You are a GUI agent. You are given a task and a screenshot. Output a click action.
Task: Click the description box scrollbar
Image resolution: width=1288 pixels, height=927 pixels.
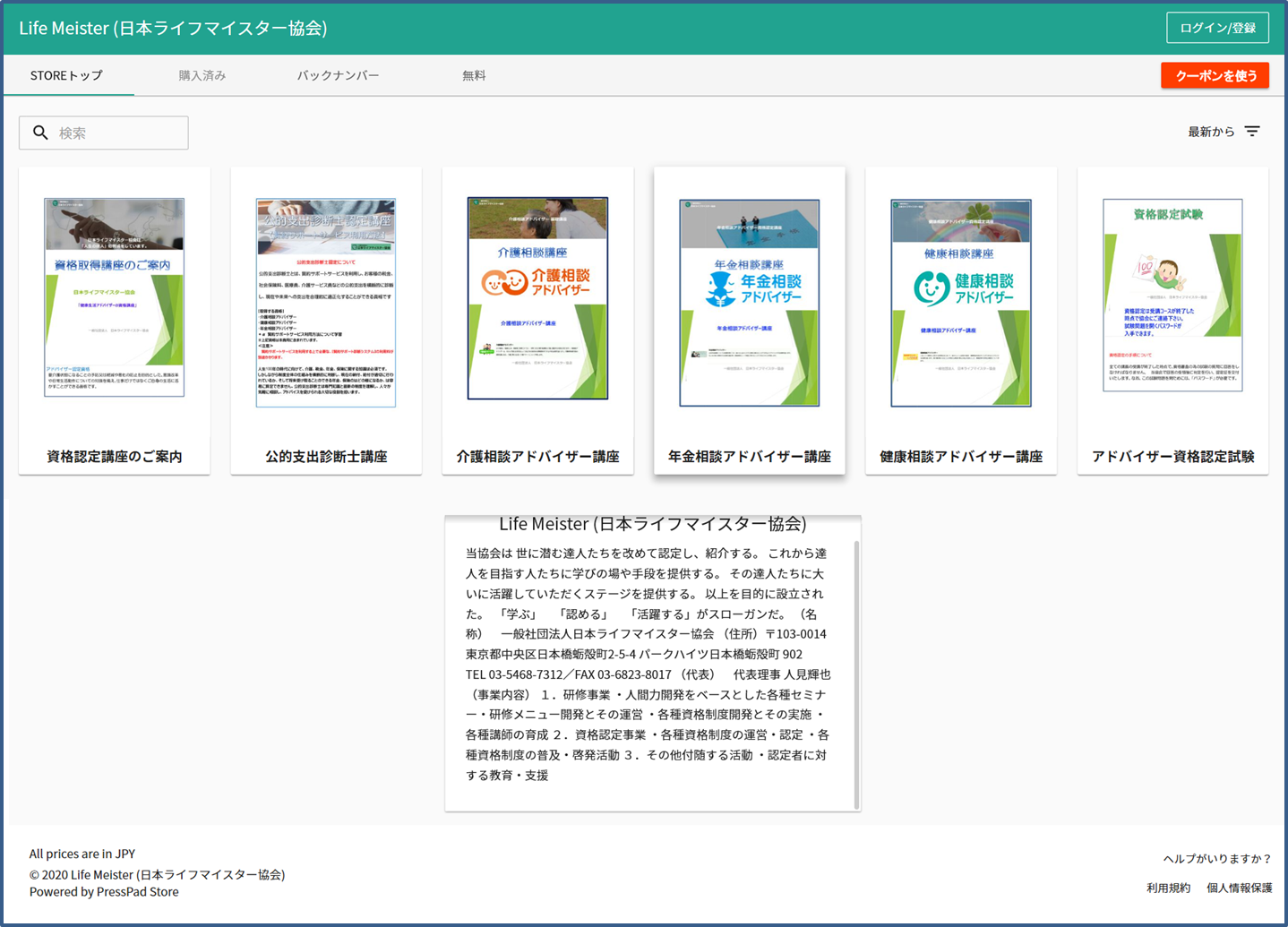click(856, 674)
